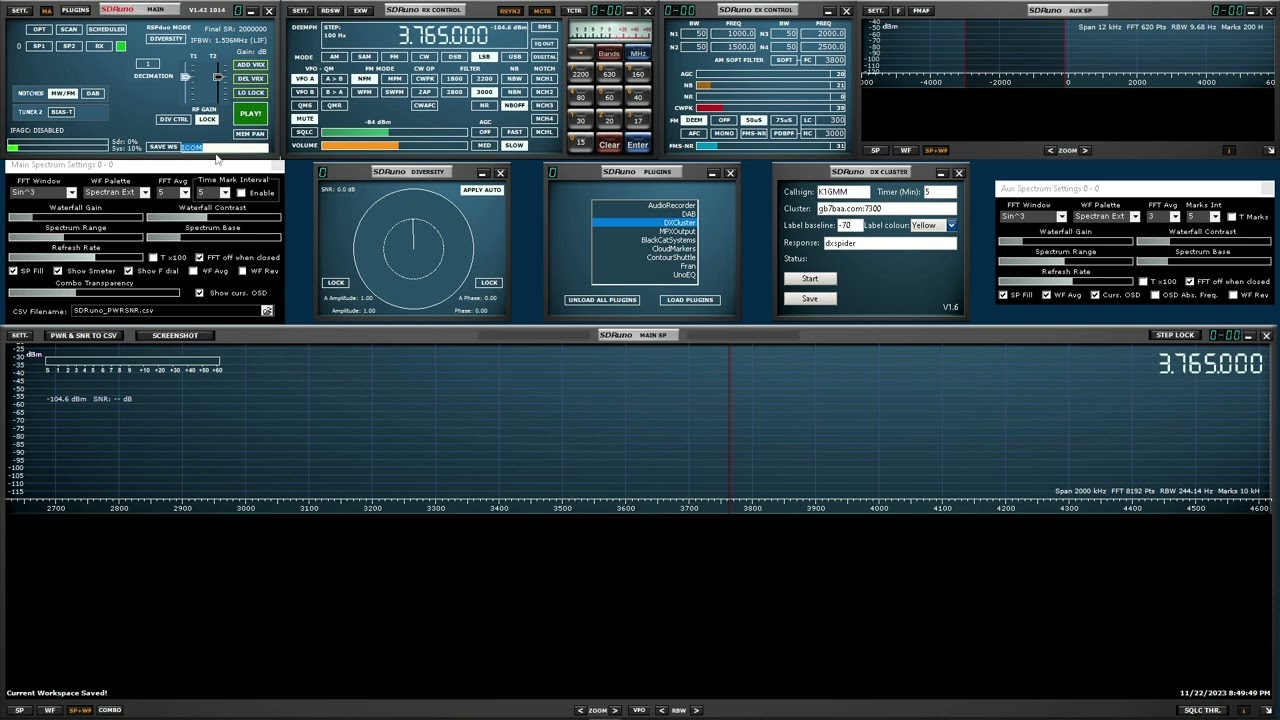Click the SCREENSHOT button in Main SP

(175, 336)
